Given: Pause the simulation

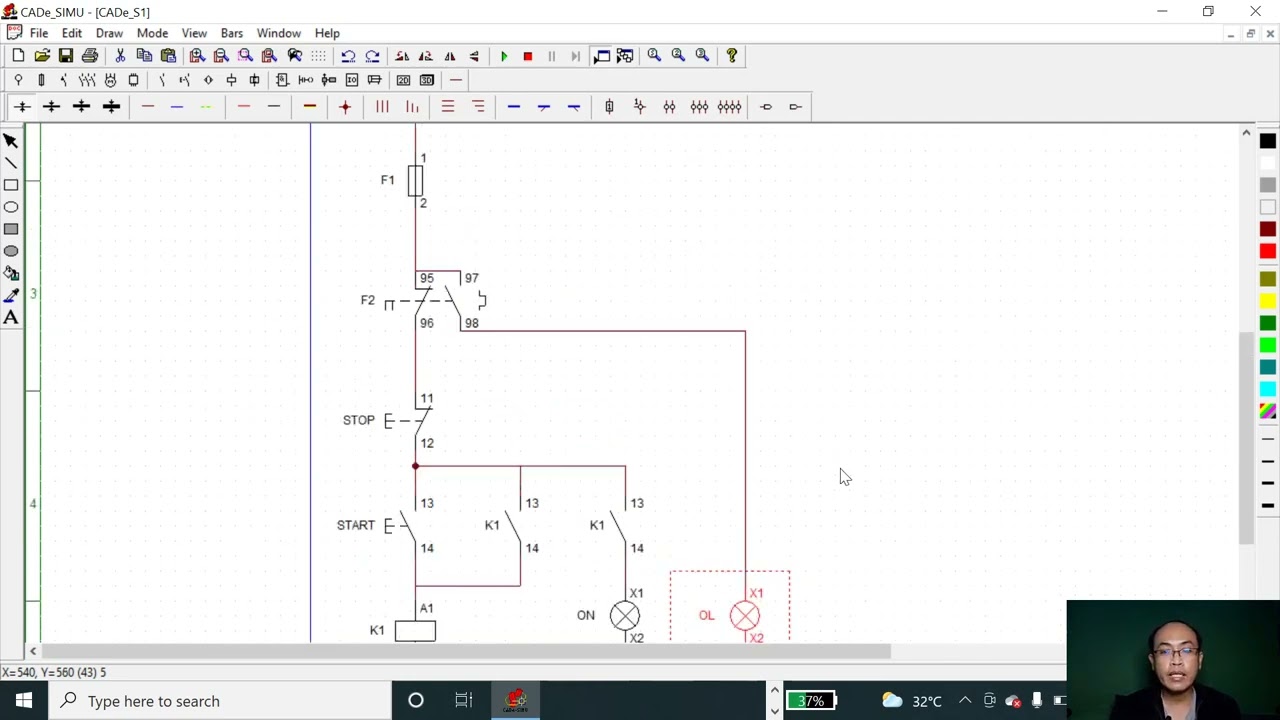Looking at the screenshot, I should point(552,56).
